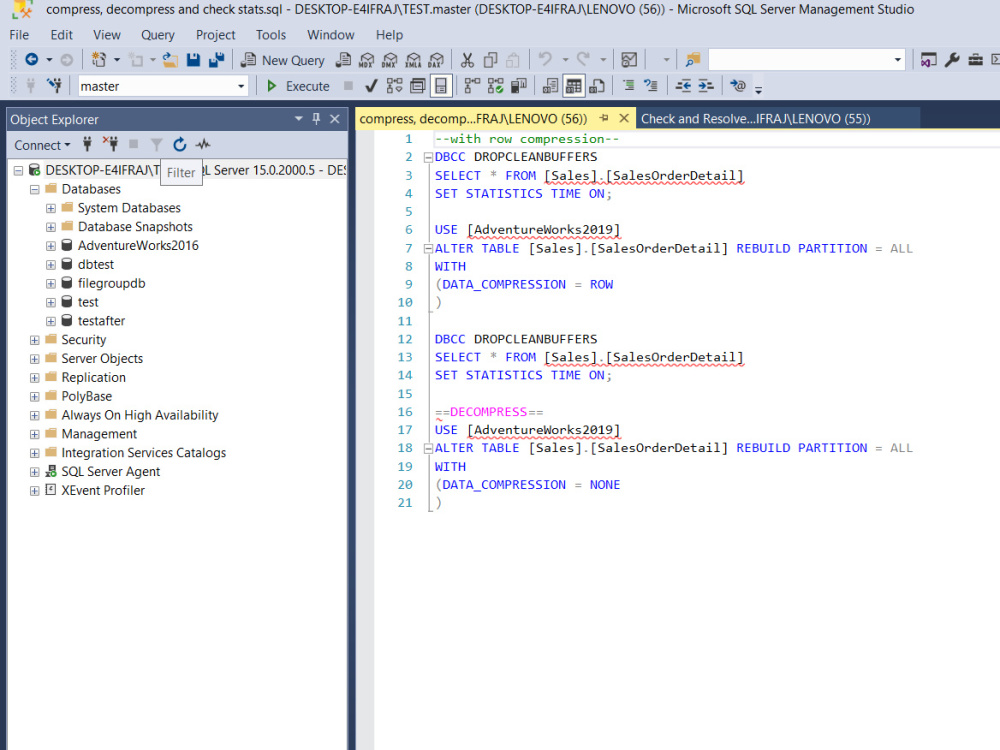Uncomment the selected lines

pos(651,85)
